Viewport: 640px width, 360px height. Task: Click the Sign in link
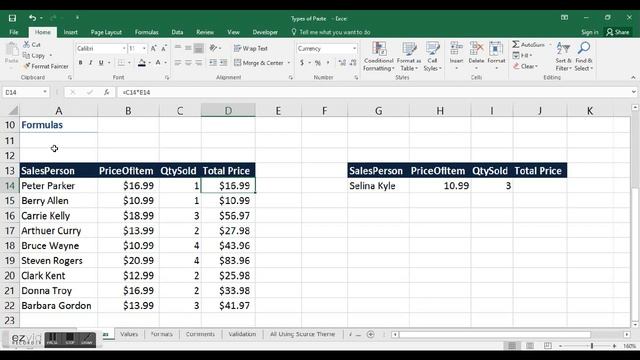[589, 32]
